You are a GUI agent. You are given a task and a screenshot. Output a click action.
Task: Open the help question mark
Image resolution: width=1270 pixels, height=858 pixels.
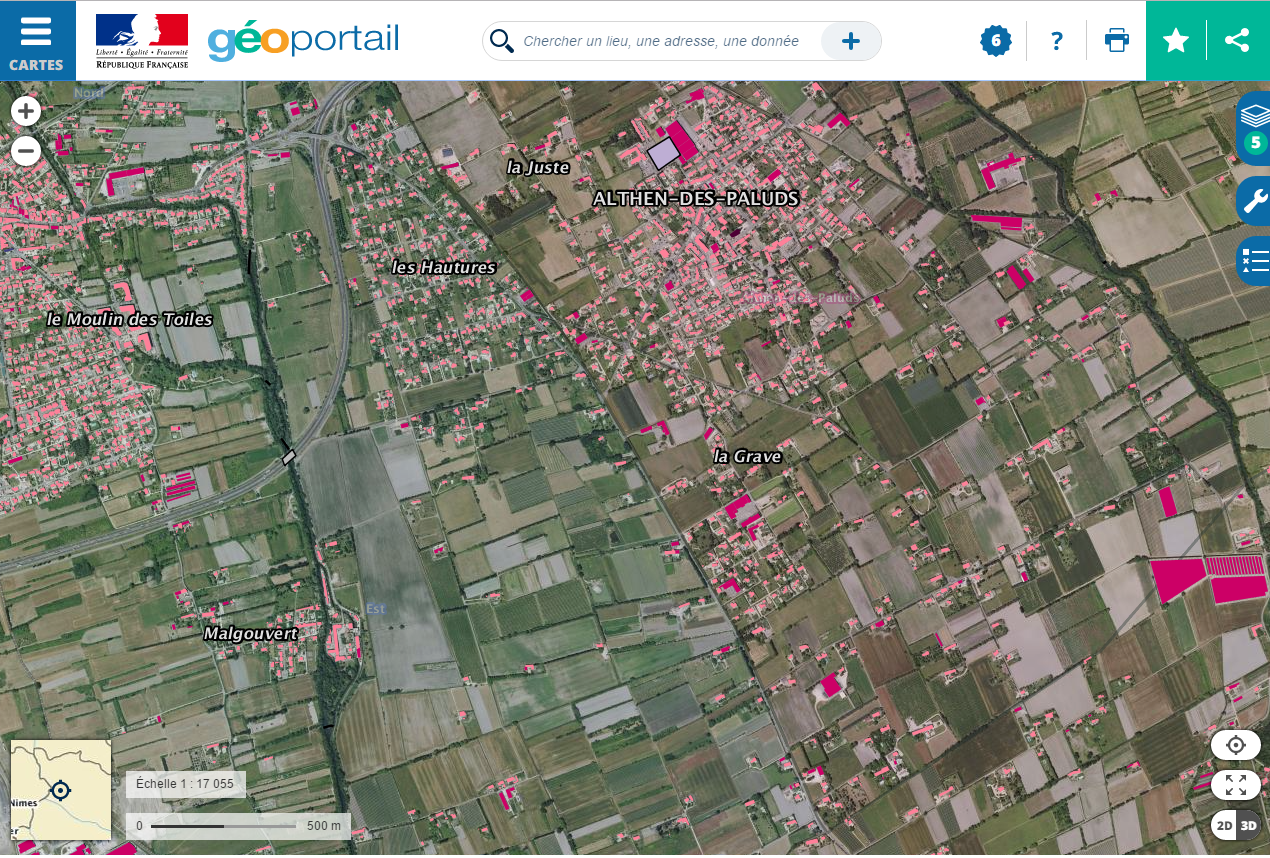(x=1057, y=41)
